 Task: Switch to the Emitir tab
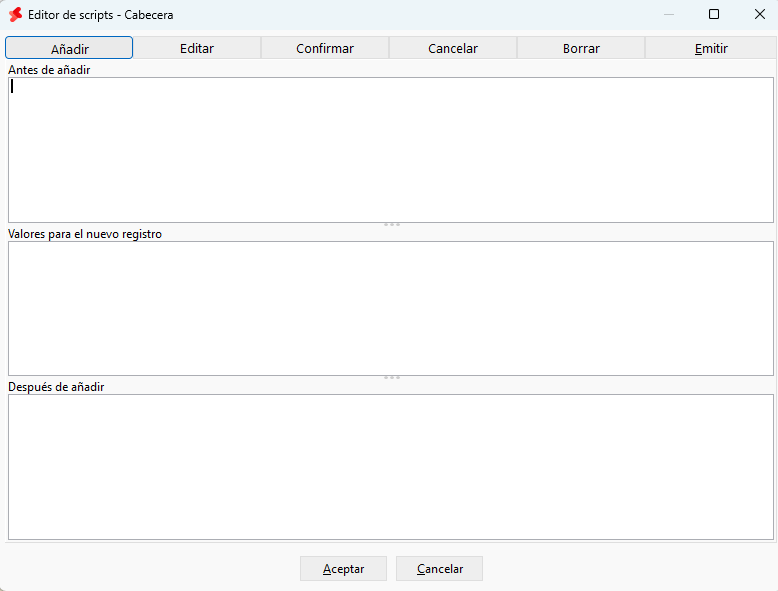click(x=711, y=48)
